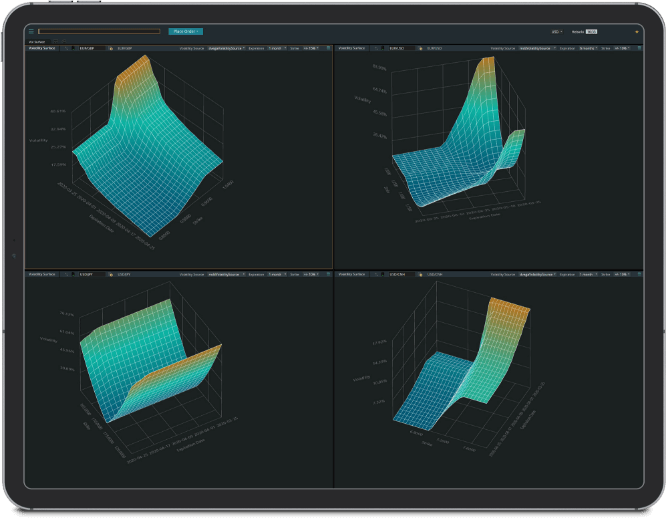The image size is (668, 531).
Task: Click the options icon at top-left panel's right edge
Action: (328, 47)
